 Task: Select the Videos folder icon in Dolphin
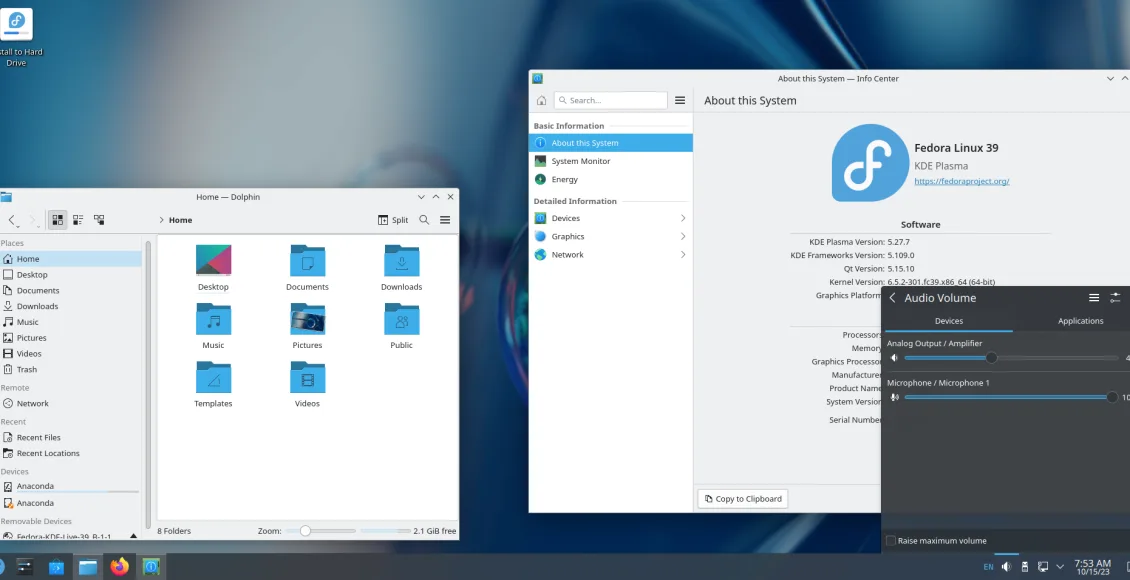(307, 378)
